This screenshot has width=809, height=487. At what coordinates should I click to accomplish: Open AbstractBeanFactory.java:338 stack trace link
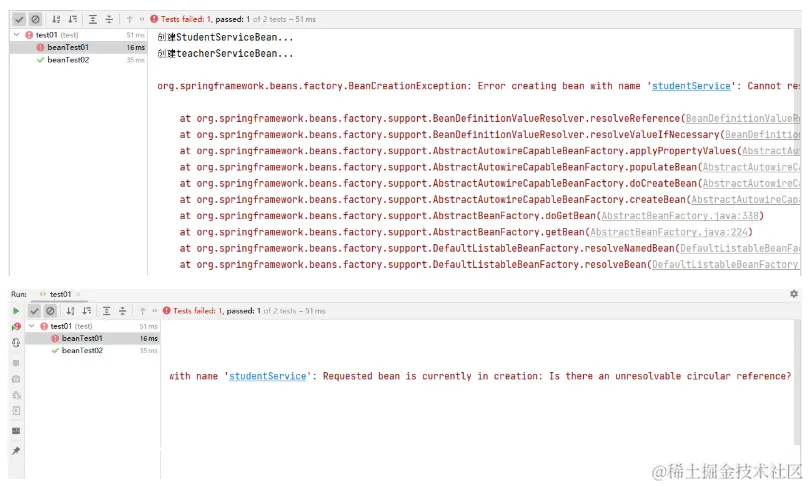[680, 216]
